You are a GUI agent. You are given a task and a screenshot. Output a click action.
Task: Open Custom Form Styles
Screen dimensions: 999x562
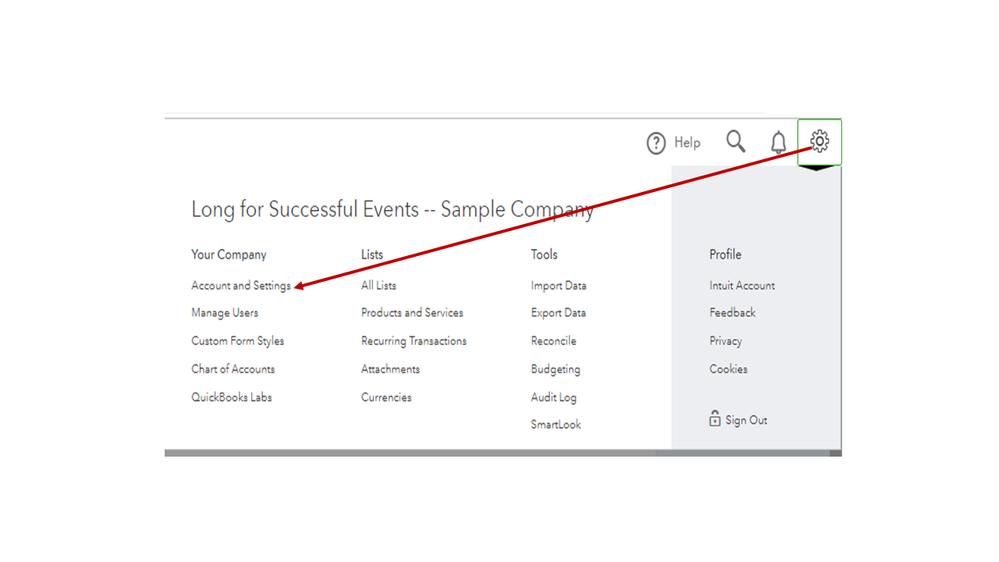pyautogui.click(x=238, y=341)
